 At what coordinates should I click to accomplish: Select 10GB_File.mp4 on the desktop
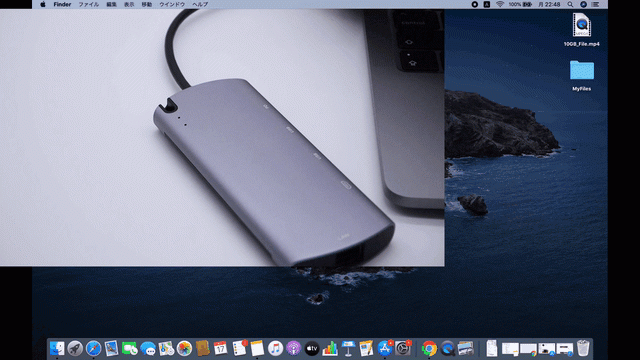[x=582, y=30]
